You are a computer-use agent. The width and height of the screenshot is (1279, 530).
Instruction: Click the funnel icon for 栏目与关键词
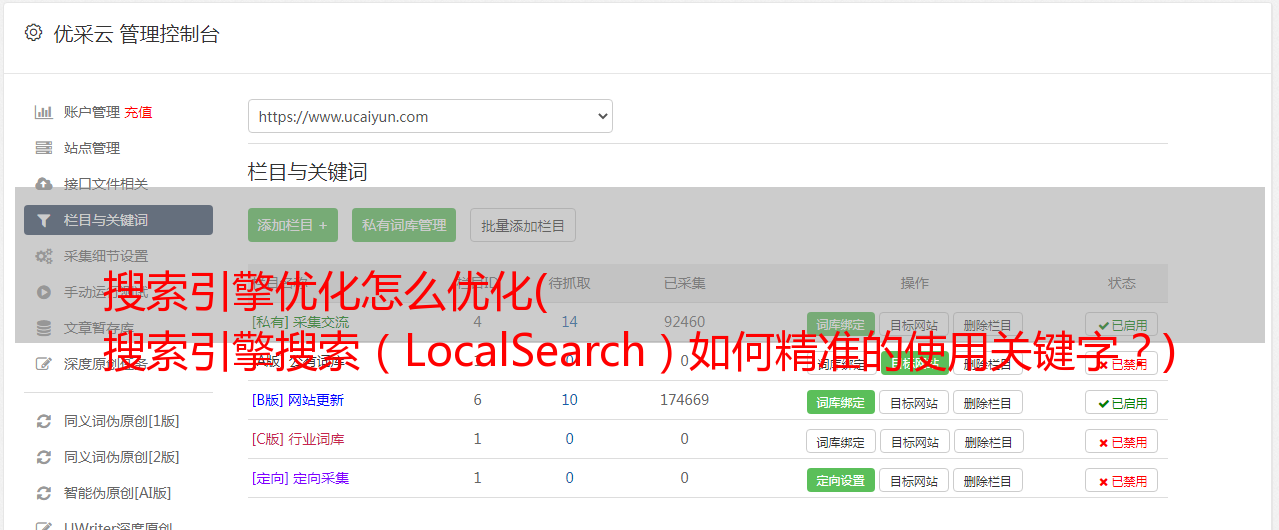[x=43, y=220]
